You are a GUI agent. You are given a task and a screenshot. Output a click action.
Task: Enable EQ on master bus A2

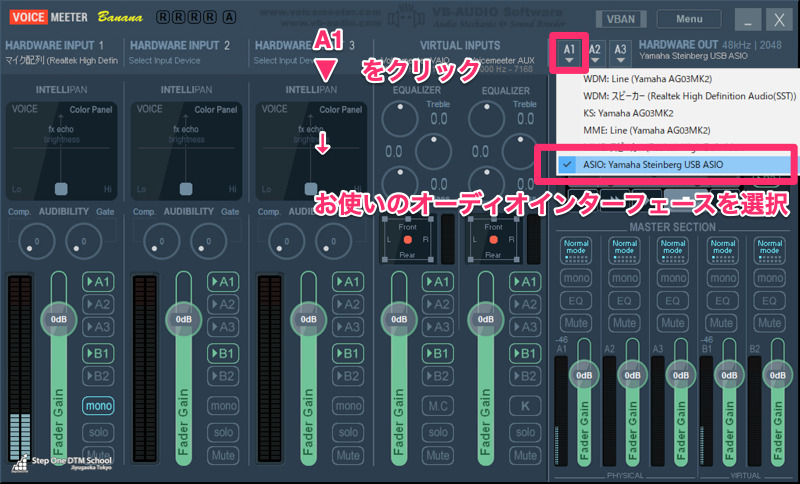[624, 301]
